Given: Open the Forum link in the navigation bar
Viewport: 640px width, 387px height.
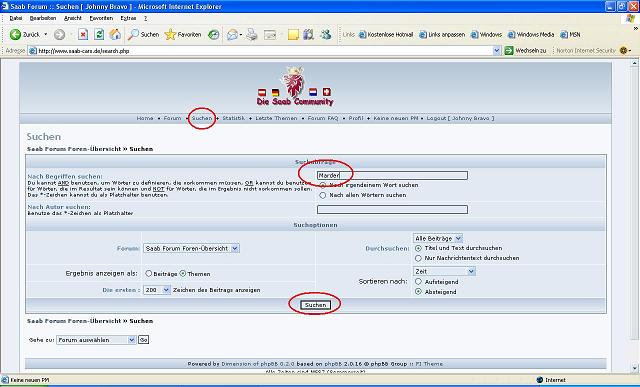Looking at the screenshot, I should point(172,118).
